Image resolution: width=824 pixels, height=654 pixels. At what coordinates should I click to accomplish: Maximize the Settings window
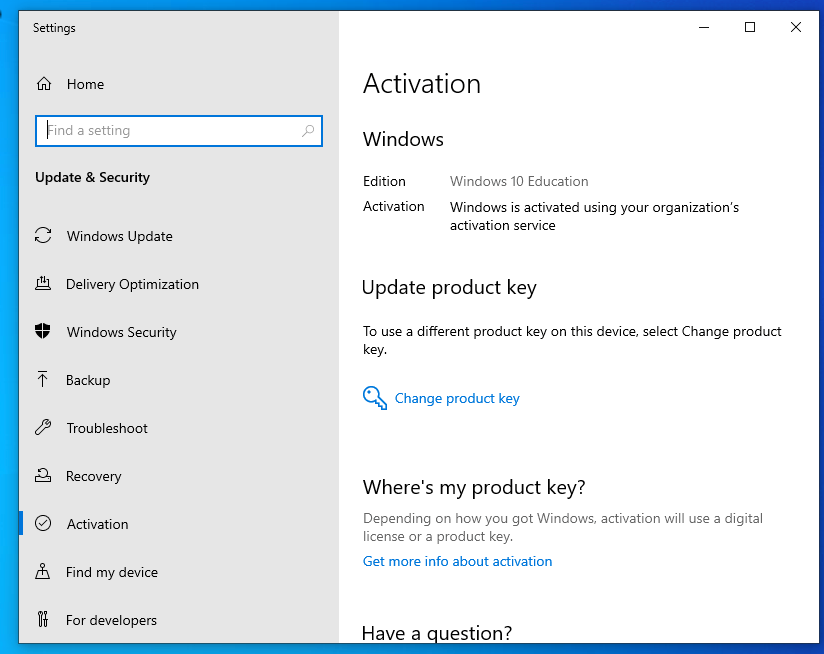pyautogui.click(x=750, y=27)
